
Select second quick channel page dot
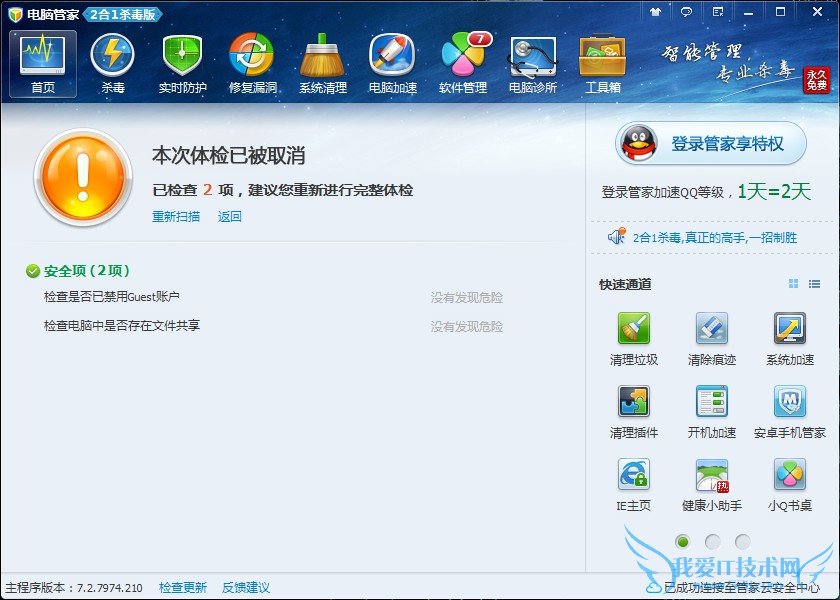[712, 542]
